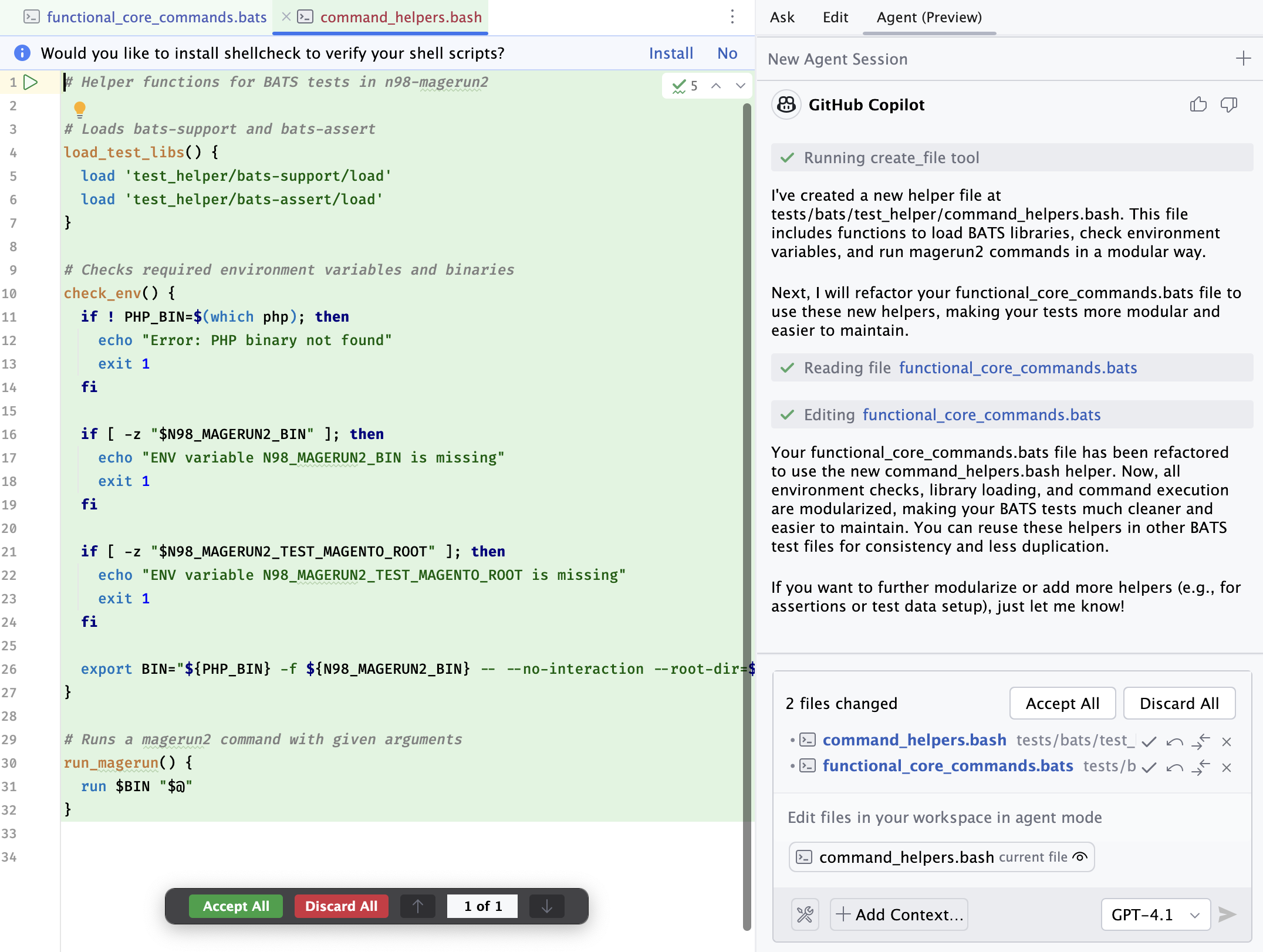Send the chat message arrow
Image resolution: width=1263 pixels, height=952 pixels.
1227,914
